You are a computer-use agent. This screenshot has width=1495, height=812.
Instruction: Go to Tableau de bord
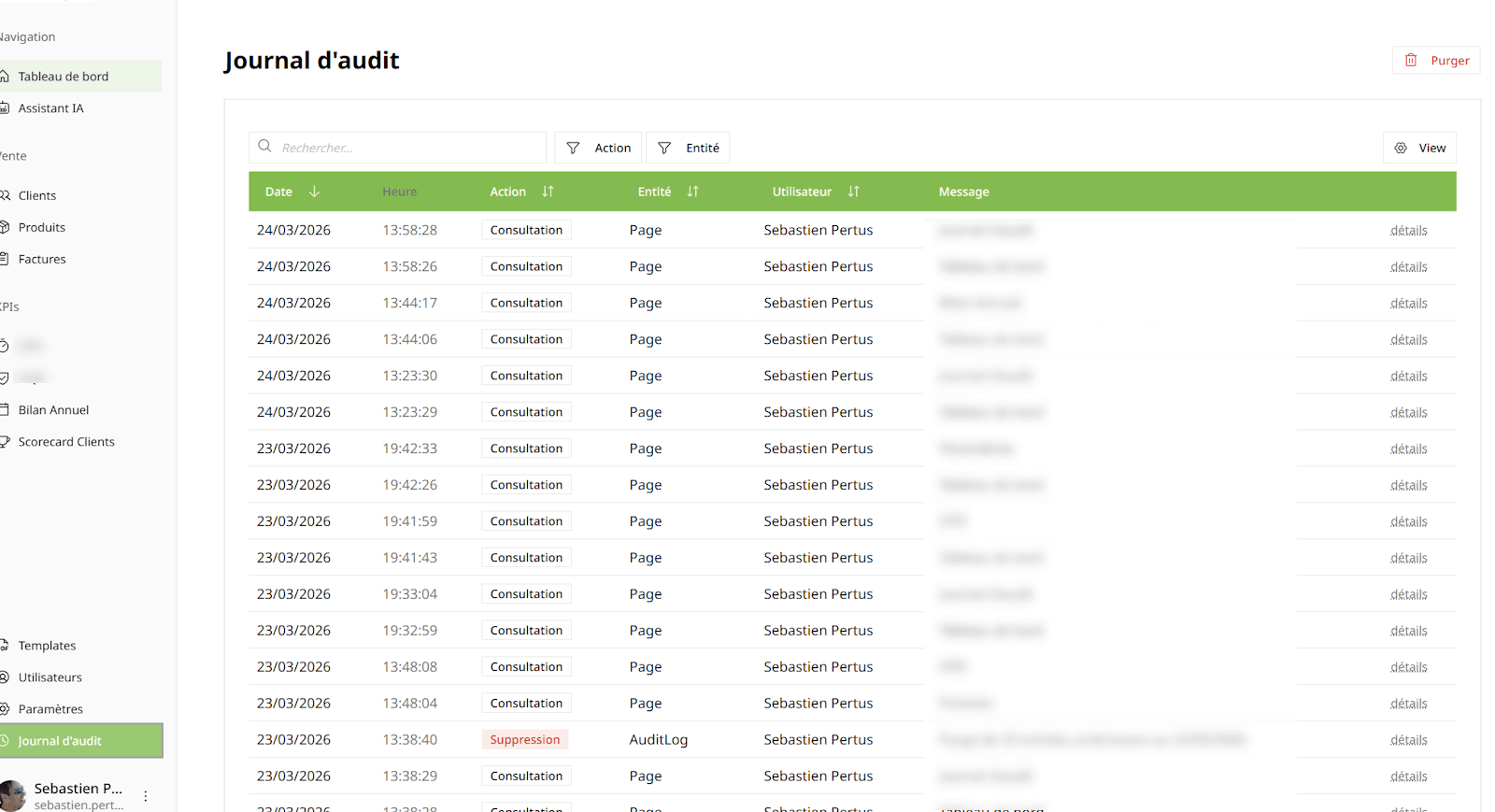[x=64, y=77]
